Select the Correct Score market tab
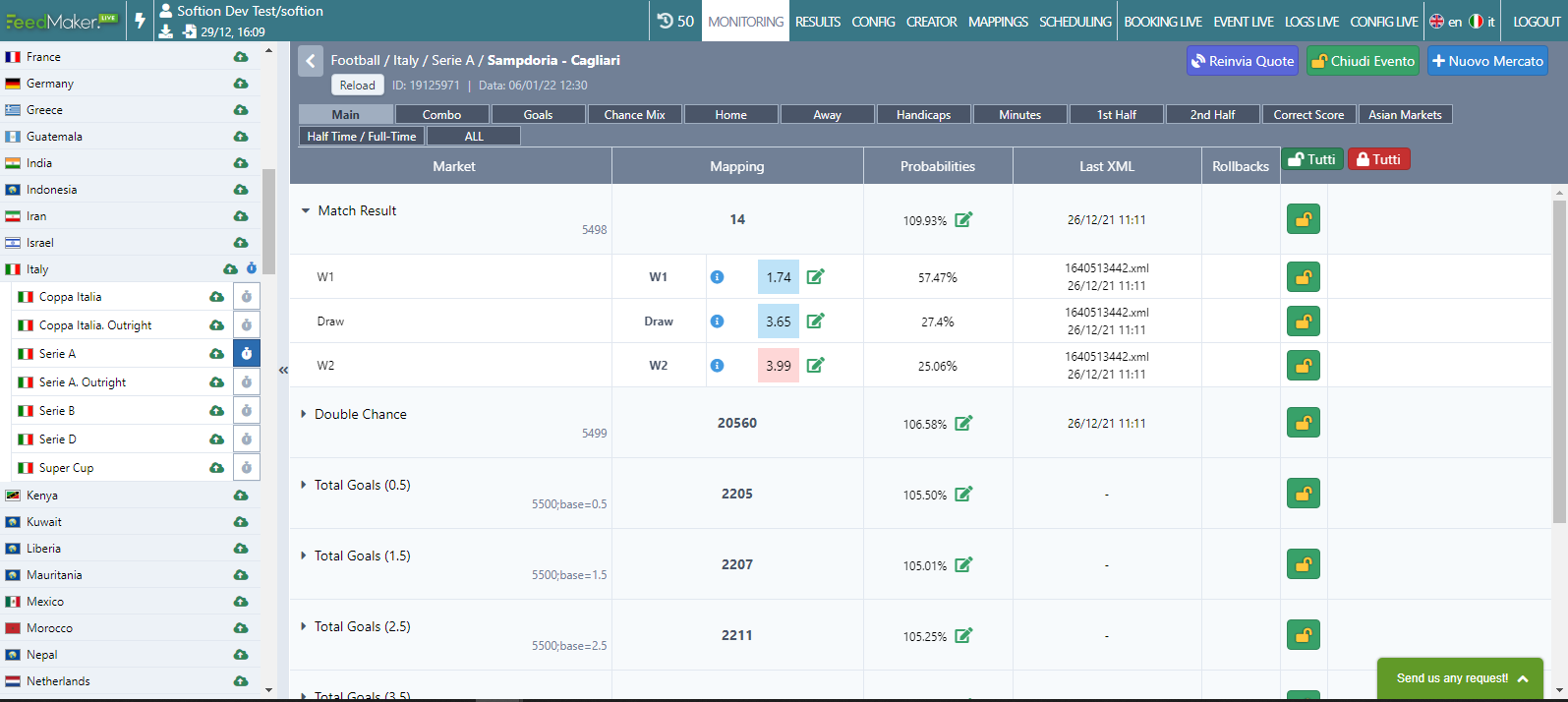 [1308, 115]
